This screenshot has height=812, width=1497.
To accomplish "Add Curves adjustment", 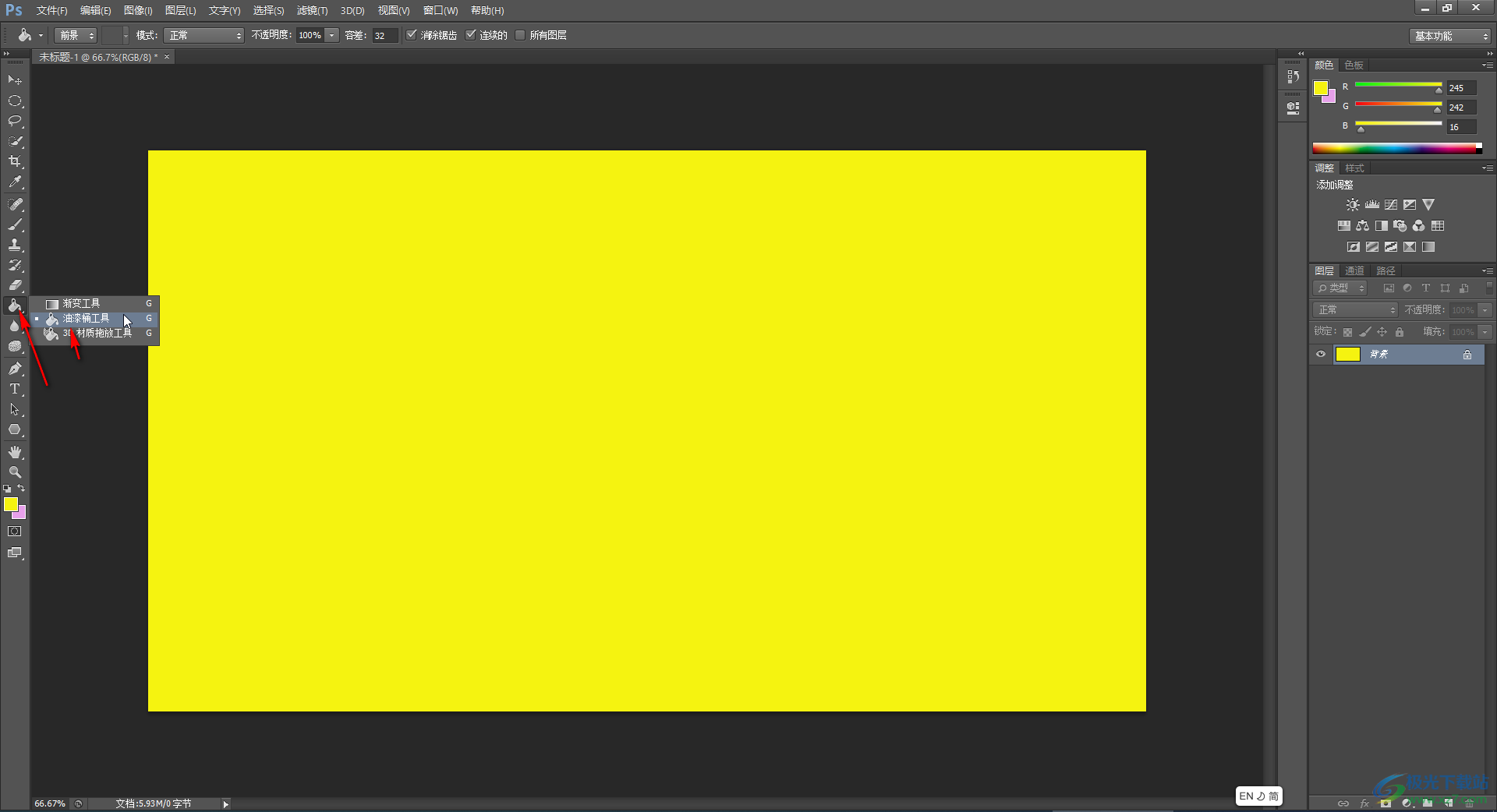I will click(1391, 205).
